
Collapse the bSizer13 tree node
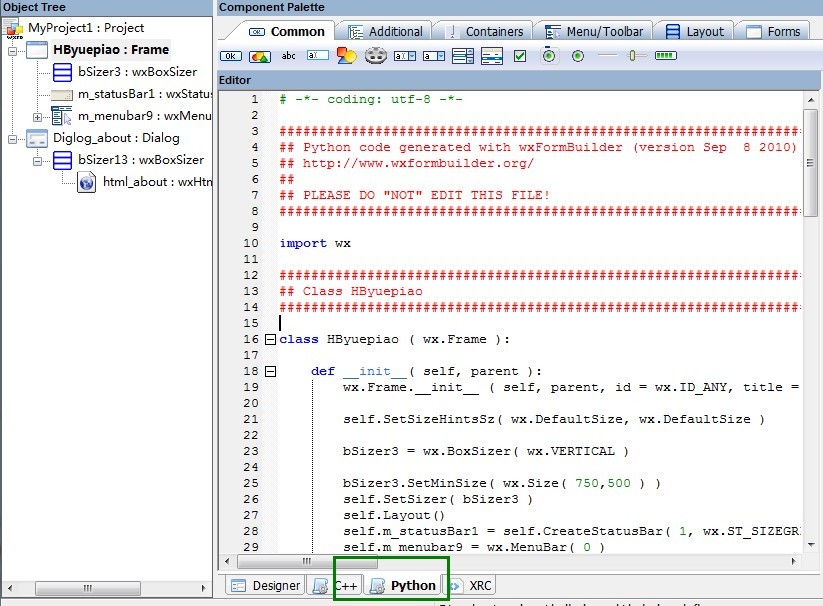[37, 161]
